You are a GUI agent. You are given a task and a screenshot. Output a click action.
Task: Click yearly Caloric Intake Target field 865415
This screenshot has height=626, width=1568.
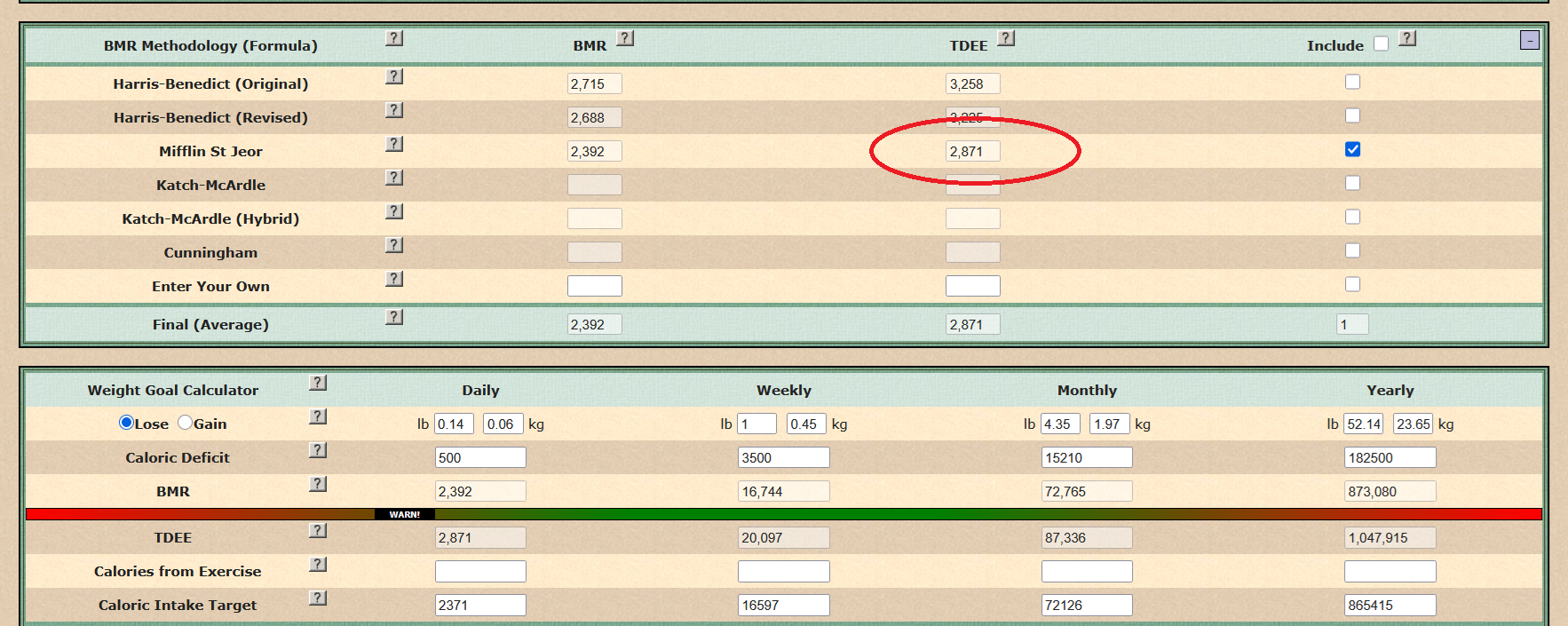pos(1390,605)
